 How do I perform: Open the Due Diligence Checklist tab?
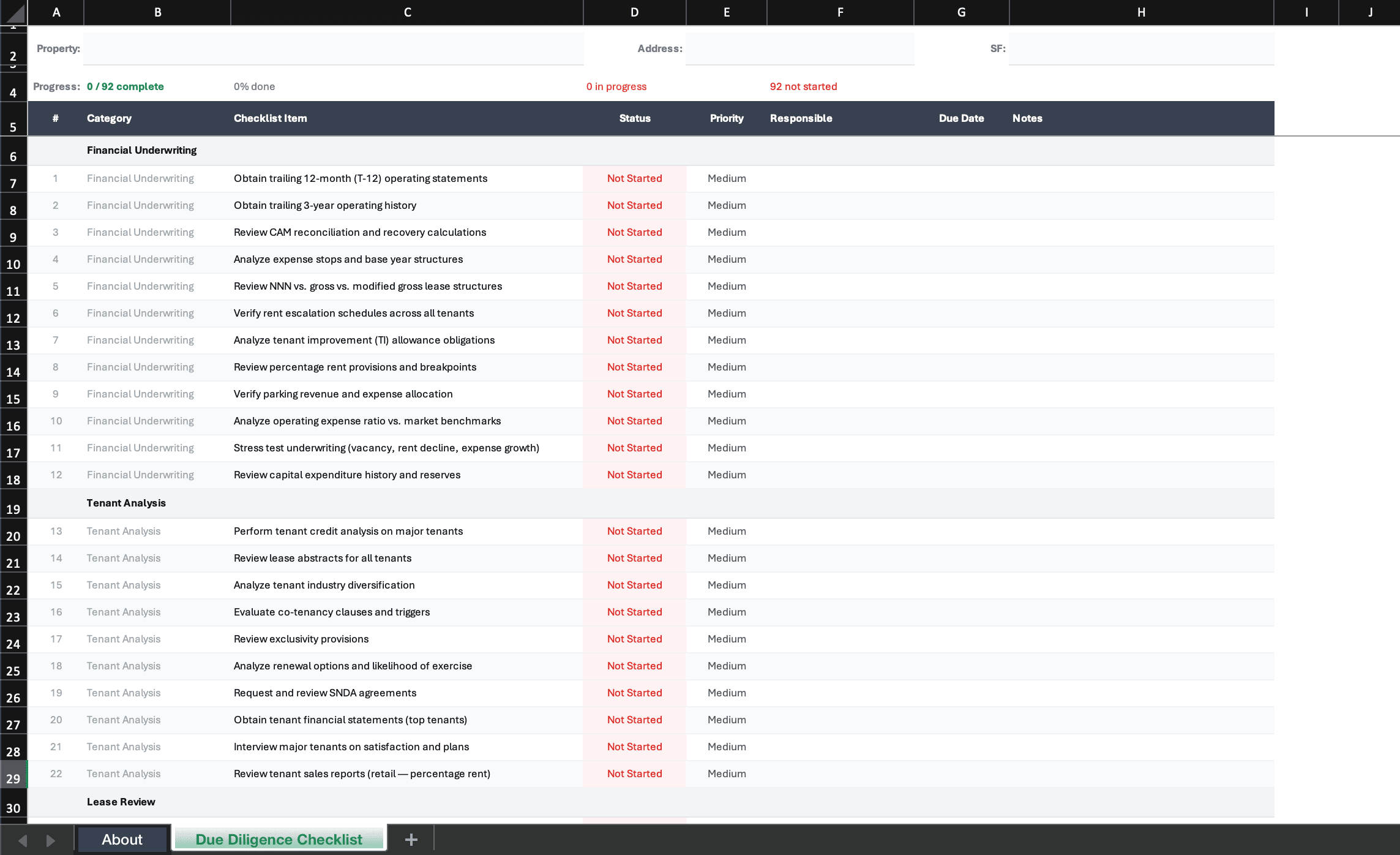pyautogui.click(x=279, y=839)
